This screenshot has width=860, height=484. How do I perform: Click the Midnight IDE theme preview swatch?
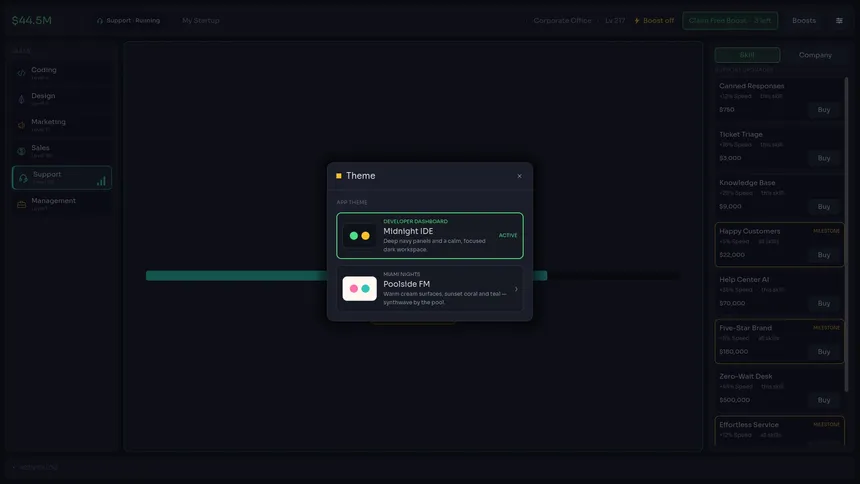tap(359, 235)
